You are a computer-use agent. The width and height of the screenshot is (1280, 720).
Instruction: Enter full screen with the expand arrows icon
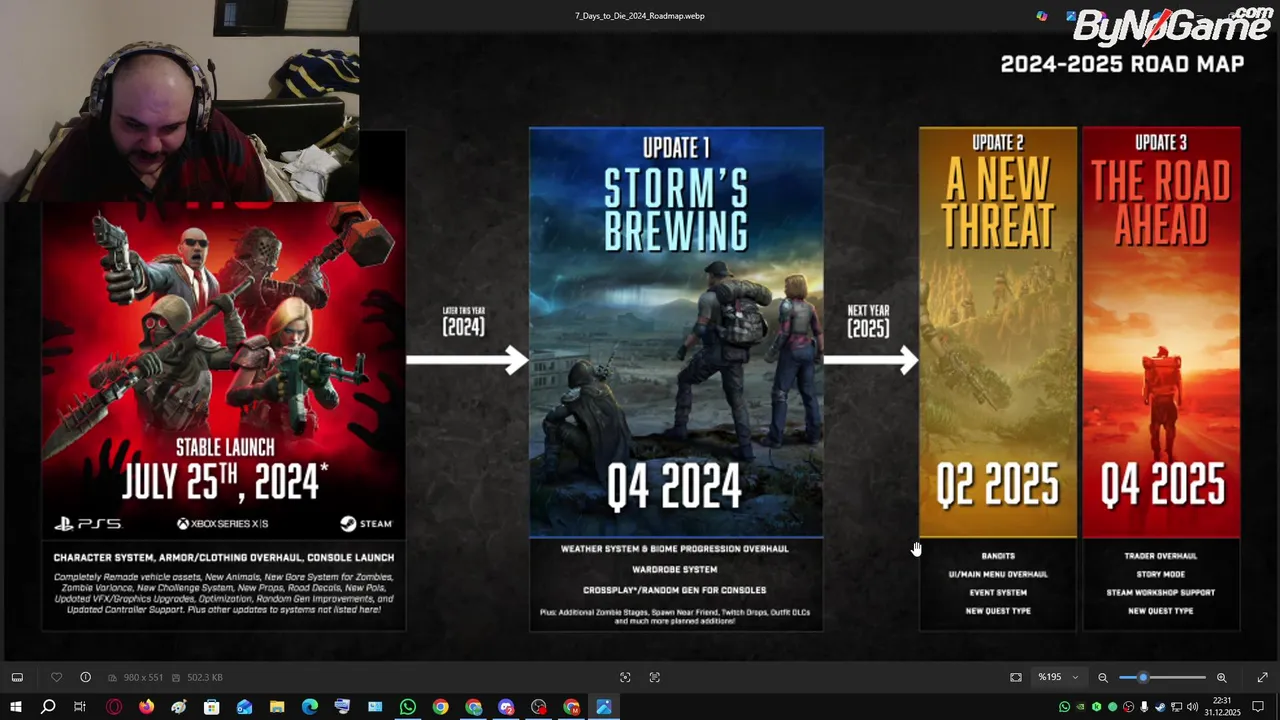coord(1262,677)
